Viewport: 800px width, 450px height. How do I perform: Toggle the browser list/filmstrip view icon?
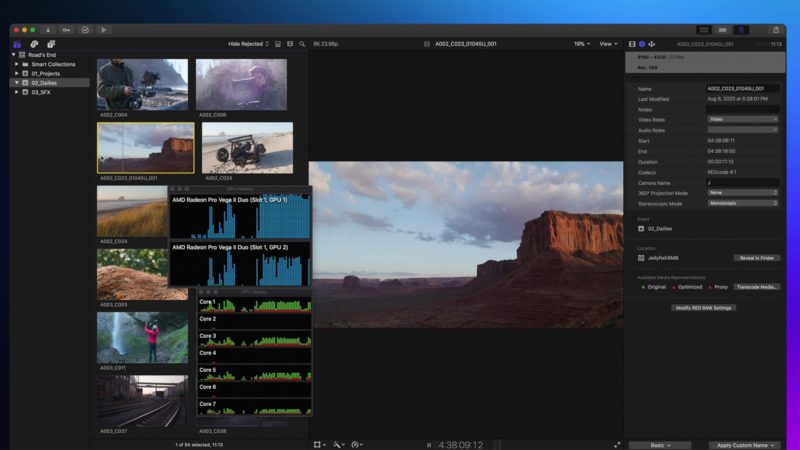pos(290,44)
